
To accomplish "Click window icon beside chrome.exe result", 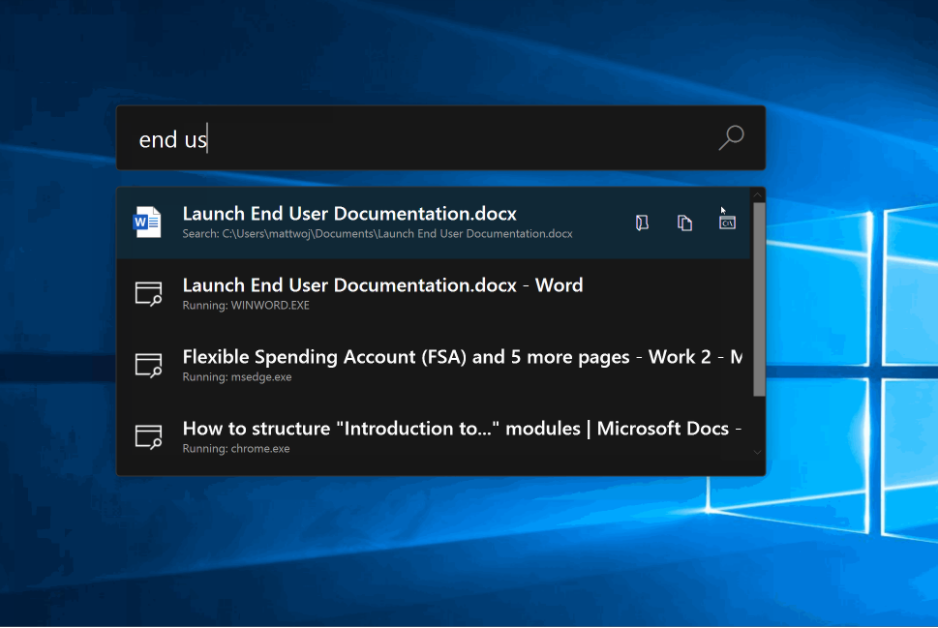I will [x=148, y=437].
